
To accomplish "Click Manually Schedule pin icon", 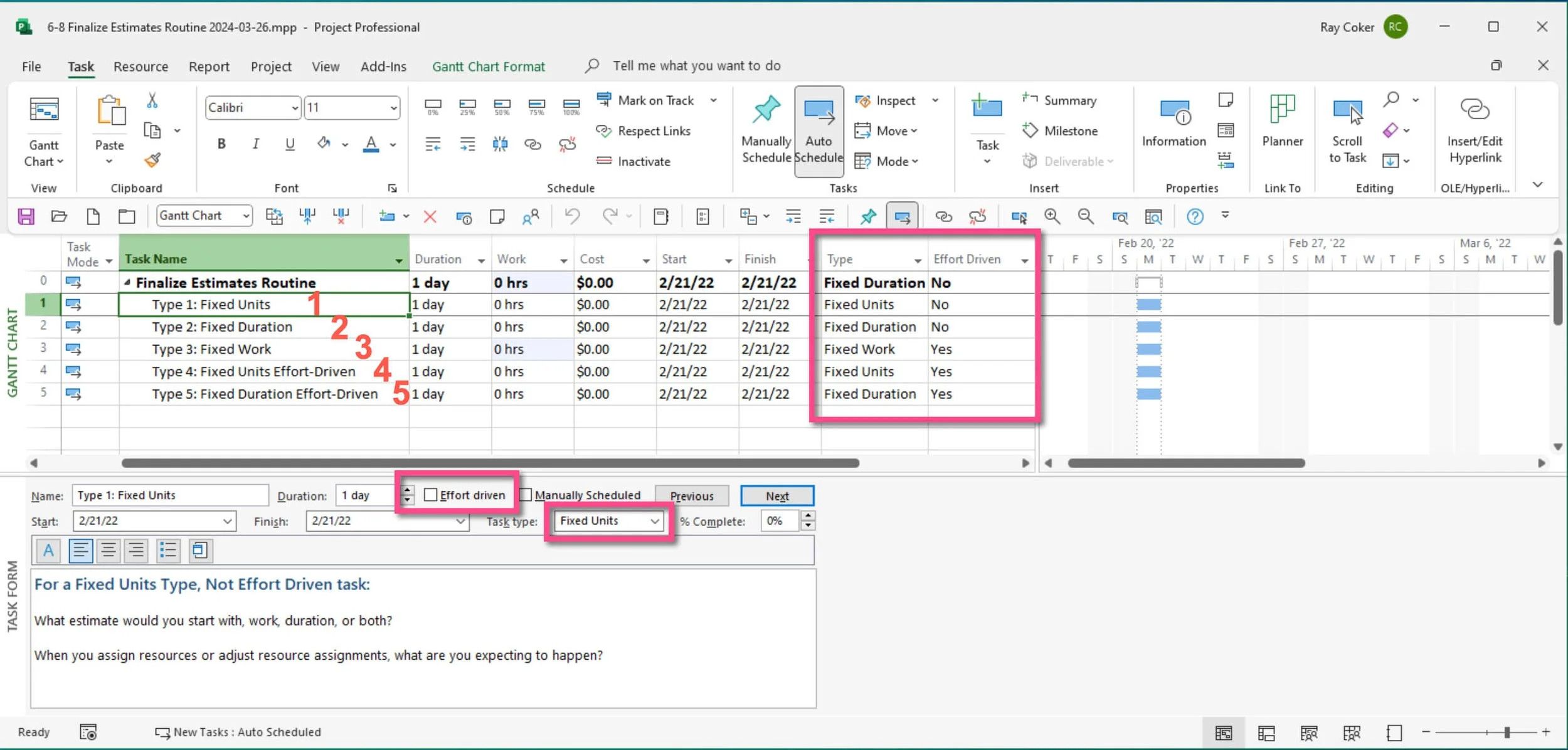I will tap(766, 110).
